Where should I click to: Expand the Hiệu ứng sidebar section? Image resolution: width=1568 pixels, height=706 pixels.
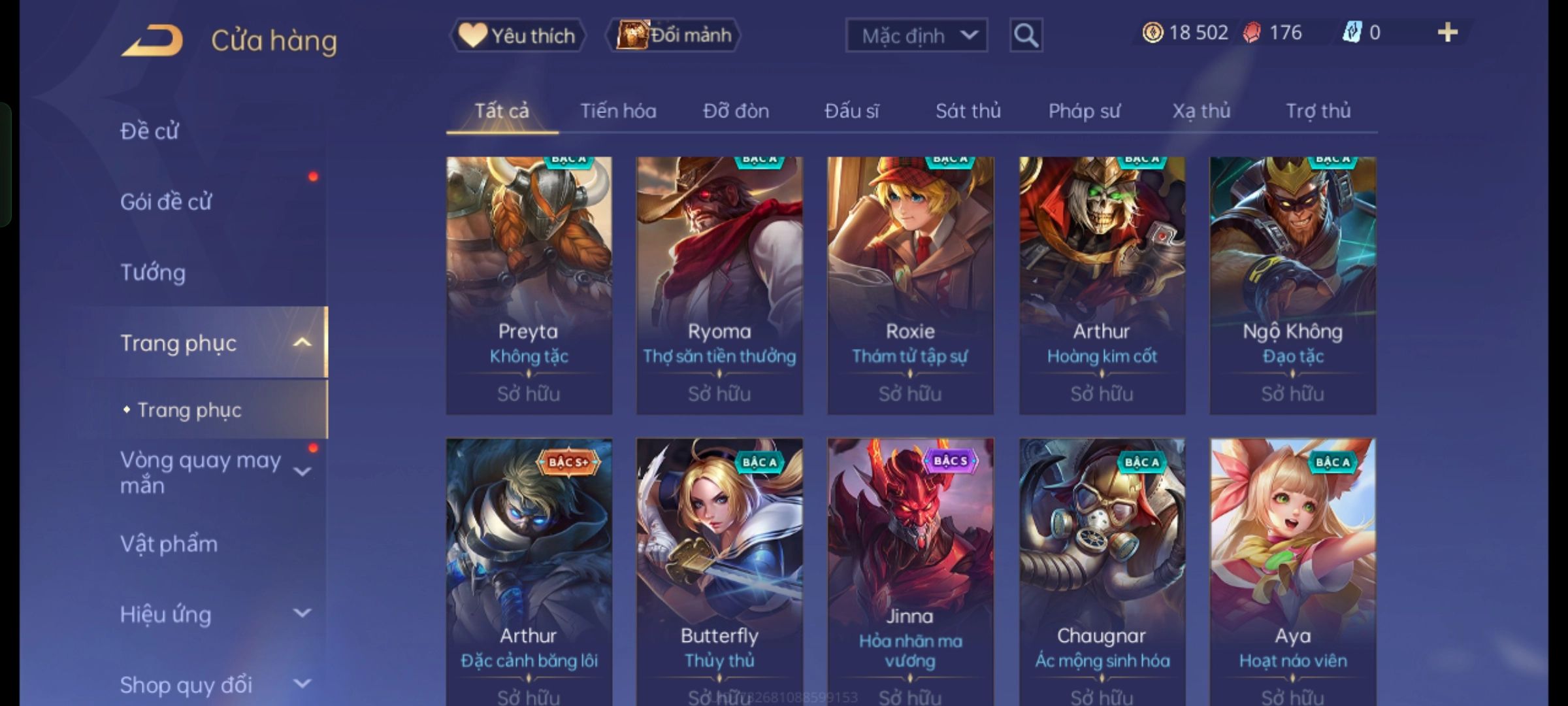302,613
